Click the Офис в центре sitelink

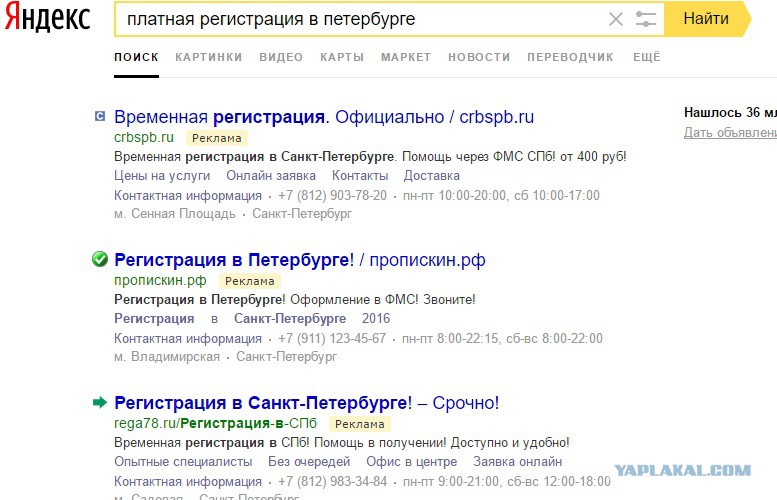pyautogui.click(x=412, y=461)
